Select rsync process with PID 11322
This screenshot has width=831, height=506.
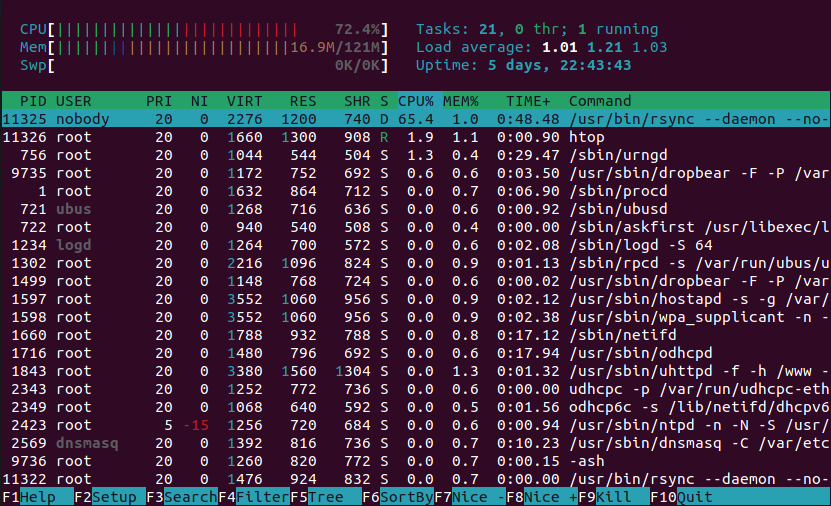(x=416, y=479)
